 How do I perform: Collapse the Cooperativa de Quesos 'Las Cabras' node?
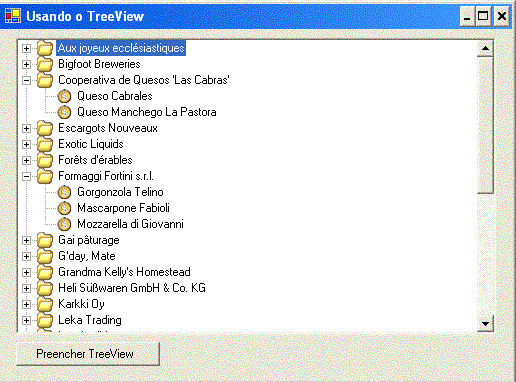[26, 80]
